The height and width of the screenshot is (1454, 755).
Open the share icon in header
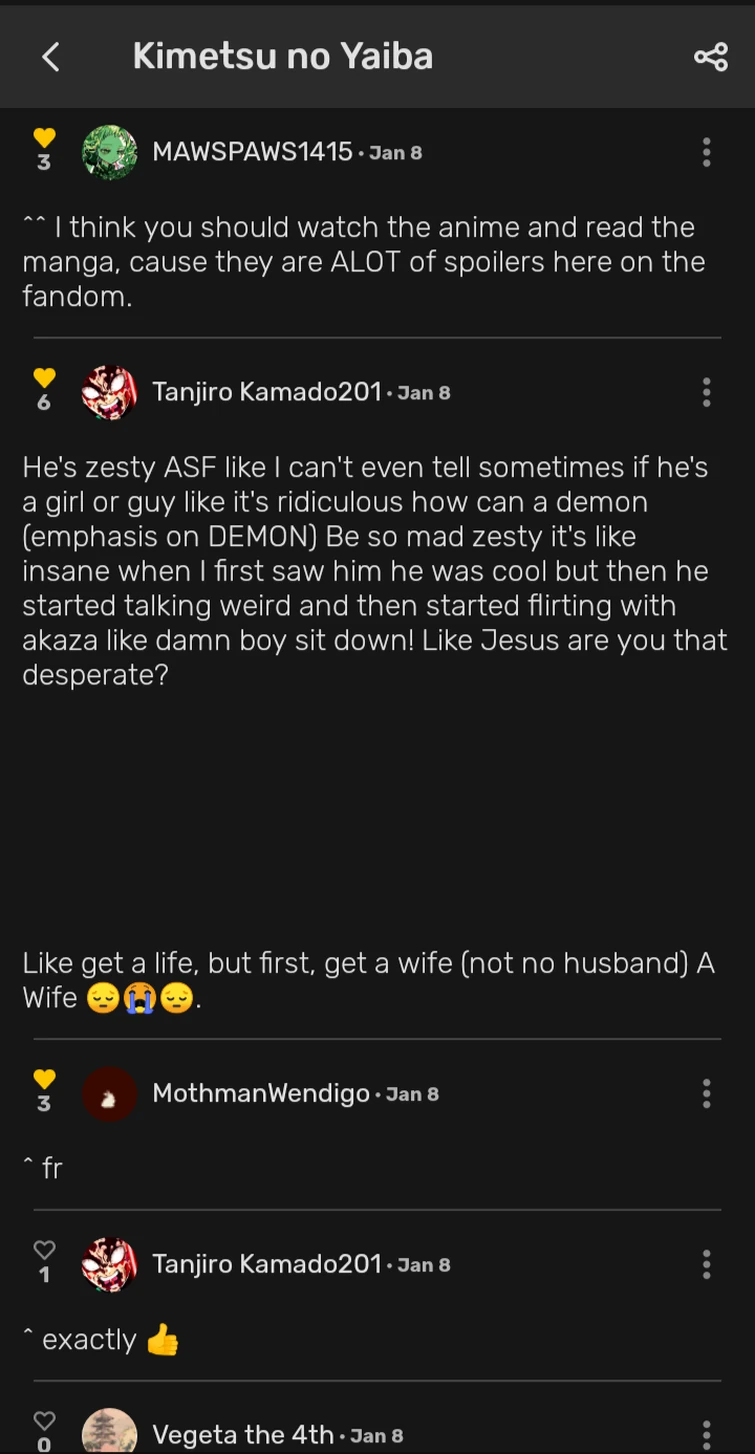pyautogui.click(x=710, y=57)
